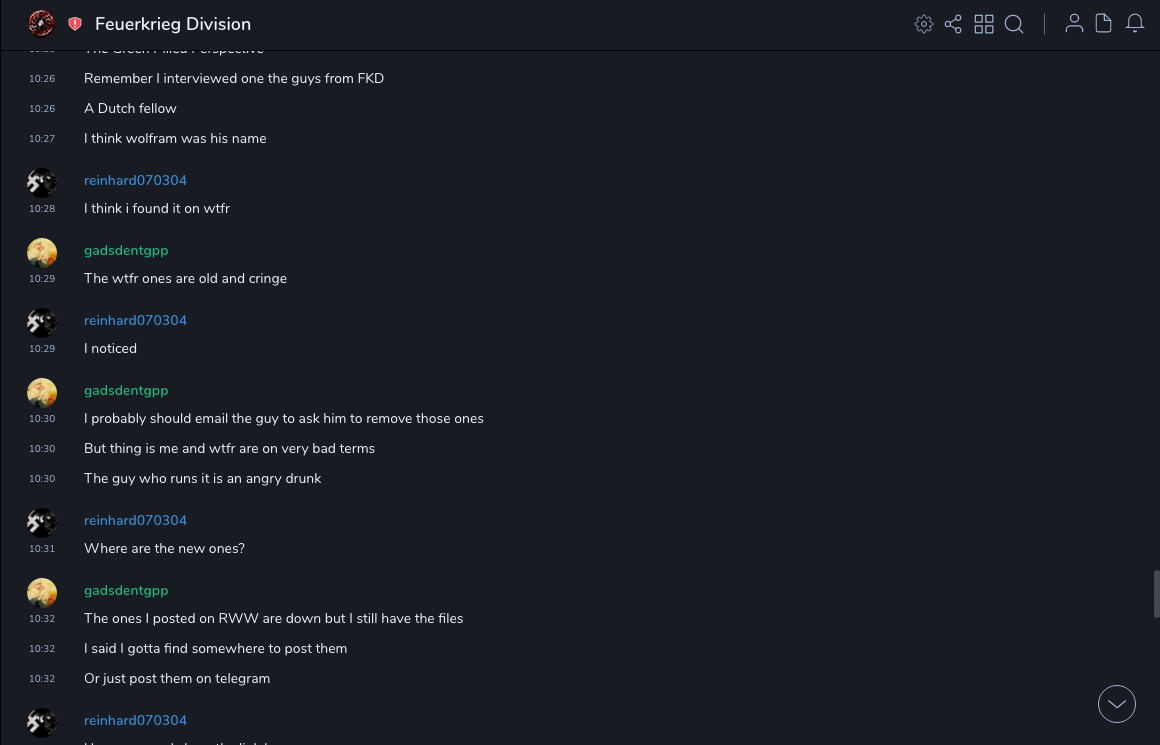Toggle notifications with the bell icon

(1135, 24)
